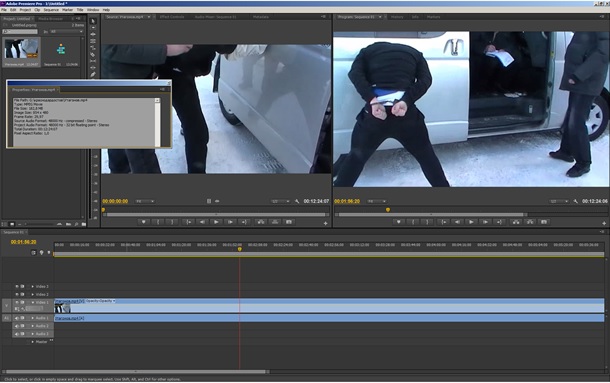Mute Audio 1 track speaker toggle
The width and height of the screenshot is (610, 383).
[17, 318]
